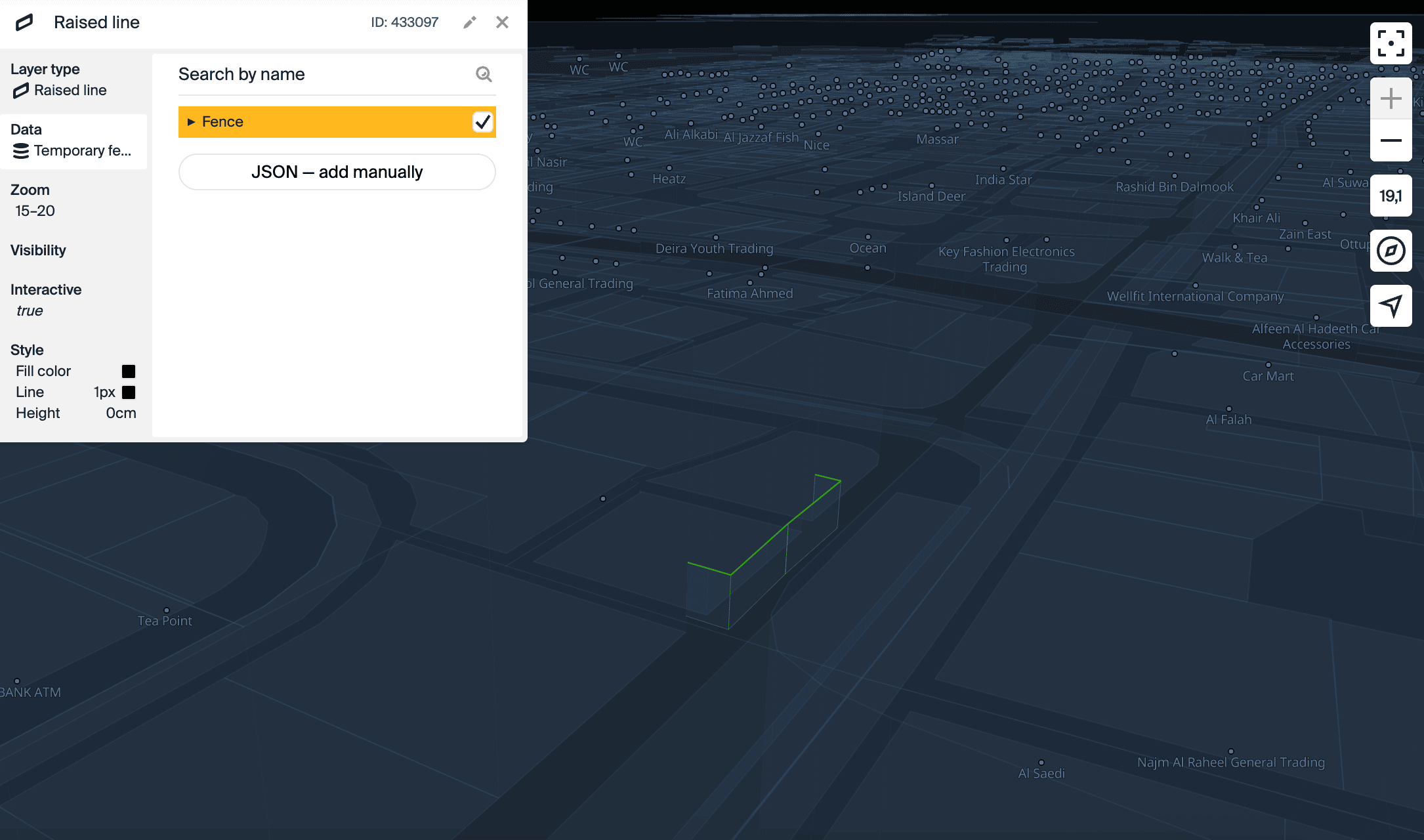Click the Raised line header icon
Image resolution: width=1424 pixels, height=840 pixels.
(x=24, y=22)
